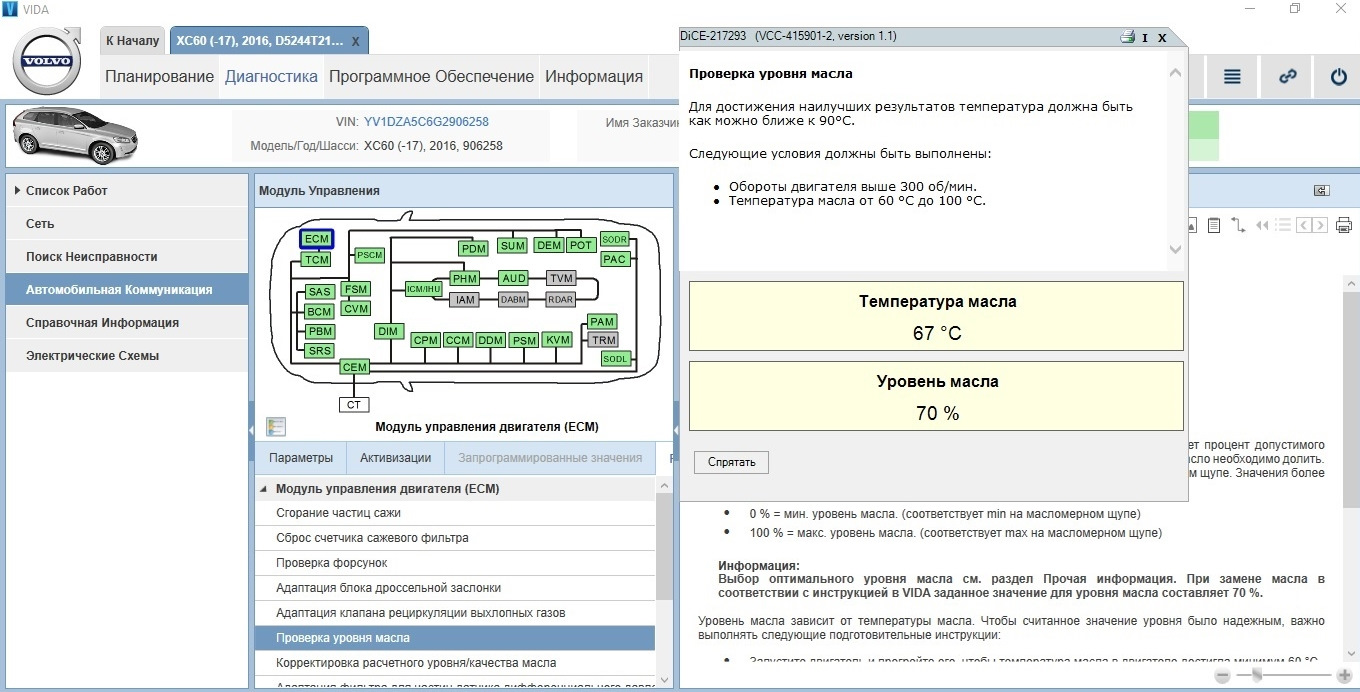Select the grey TRM module in diagram
1360x692 pixels.
603,340
